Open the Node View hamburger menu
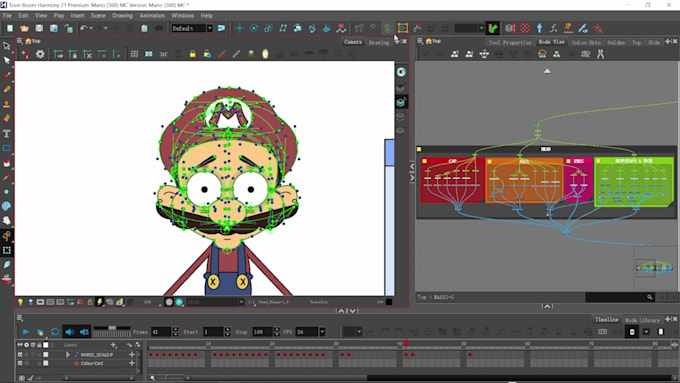The height and width of the screenshot is (383, 680). click(420, 41)
